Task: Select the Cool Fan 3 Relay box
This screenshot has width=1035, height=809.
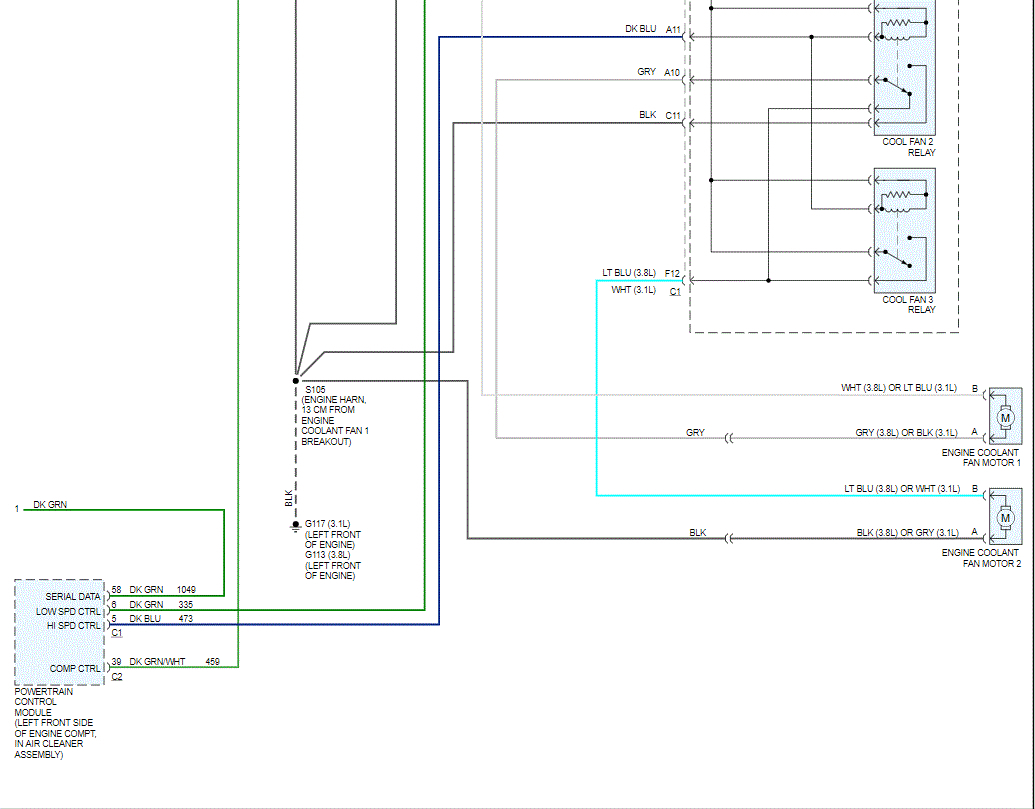Action: 905,229
